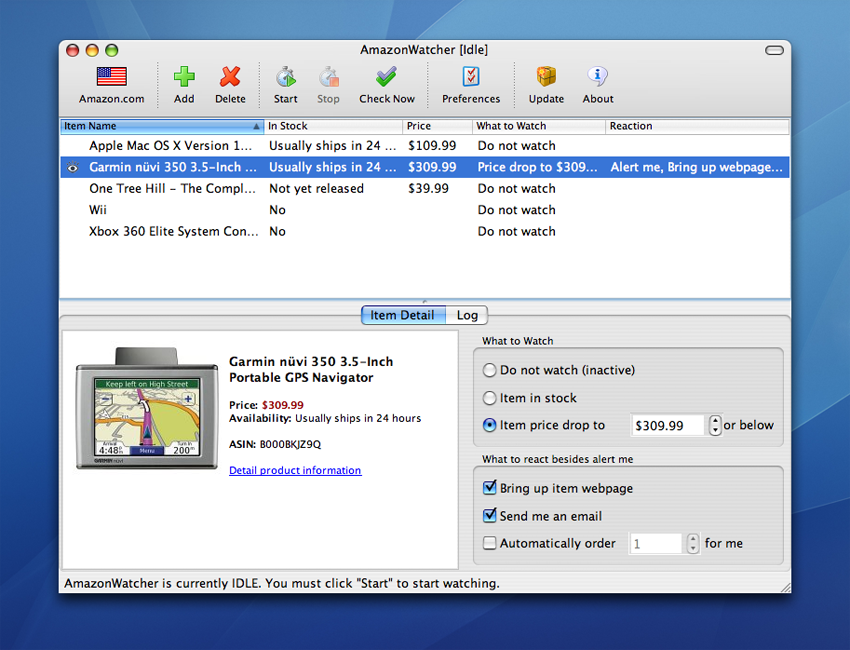
Task: Select the Item Detail tab
Action: 403,315
